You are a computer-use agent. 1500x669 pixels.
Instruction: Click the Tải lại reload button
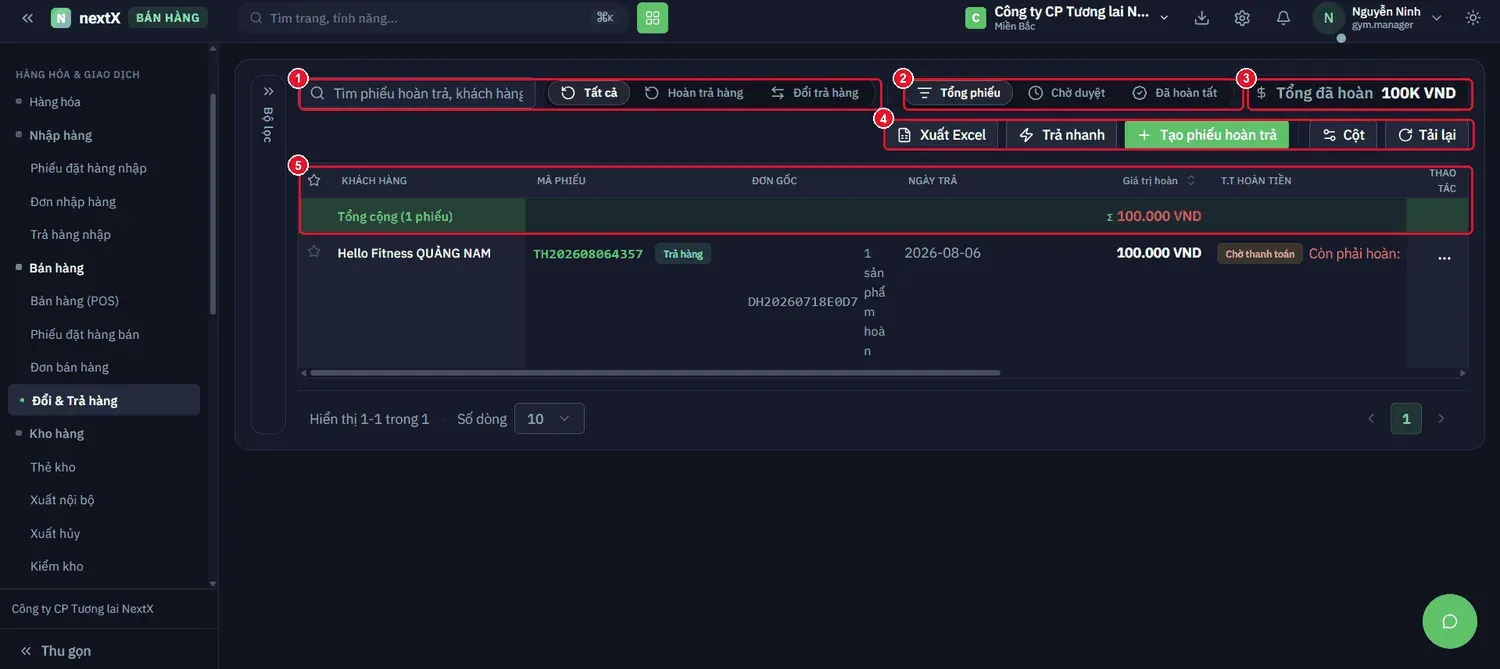coord(1427,135)
